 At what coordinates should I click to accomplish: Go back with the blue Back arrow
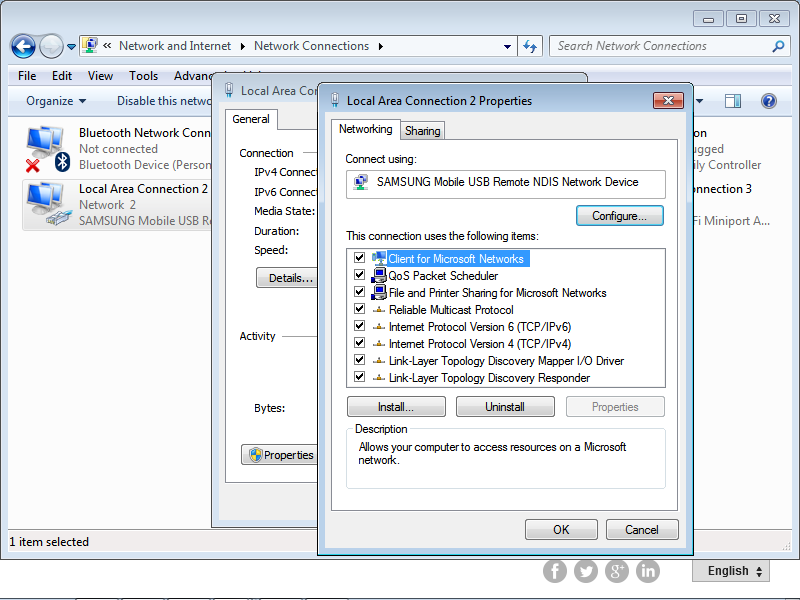point(23,46)
